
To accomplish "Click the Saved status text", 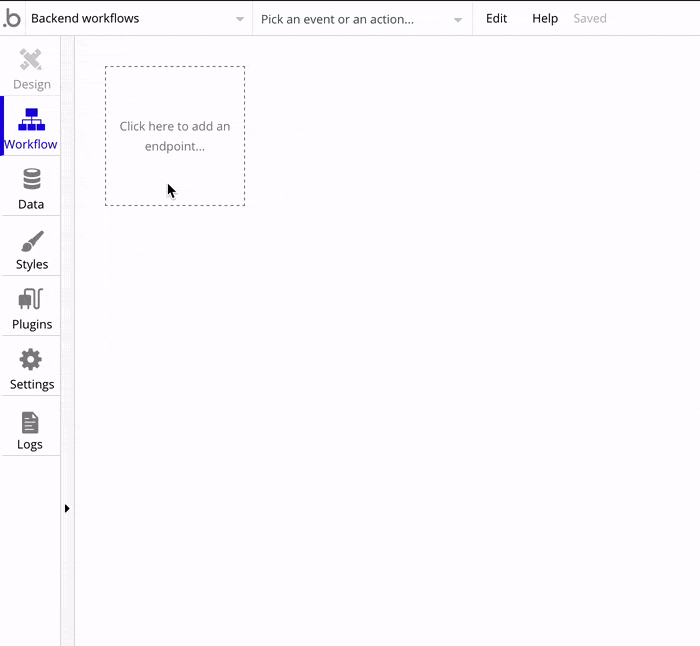I will (x=590, y=18).
